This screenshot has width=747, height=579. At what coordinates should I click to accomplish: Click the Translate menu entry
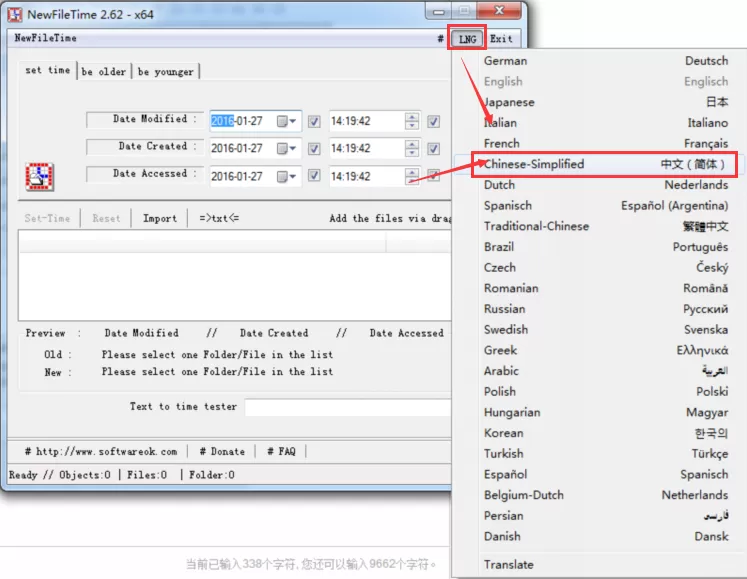599,565
